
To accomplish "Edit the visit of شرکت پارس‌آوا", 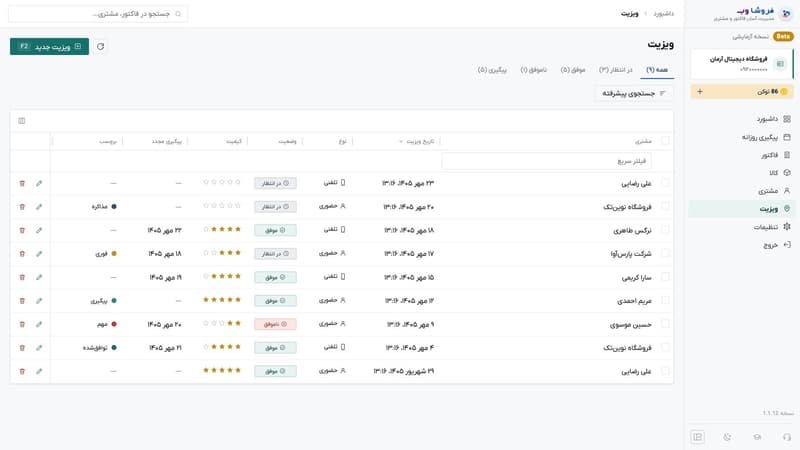I will (39, 254).
